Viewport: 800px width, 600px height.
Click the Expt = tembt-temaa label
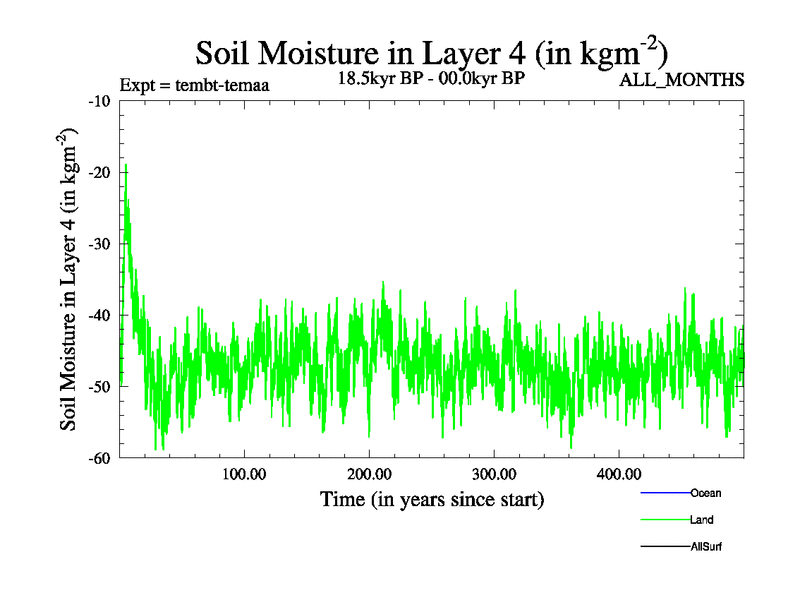point(194,85)
